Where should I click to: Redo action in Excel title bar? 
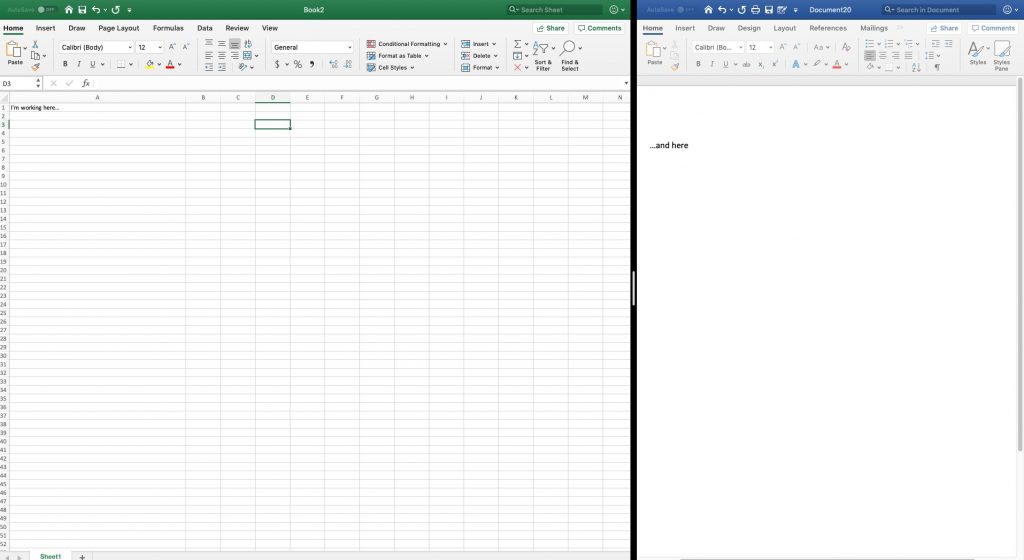pyautogui.click(x=116, y=10)
